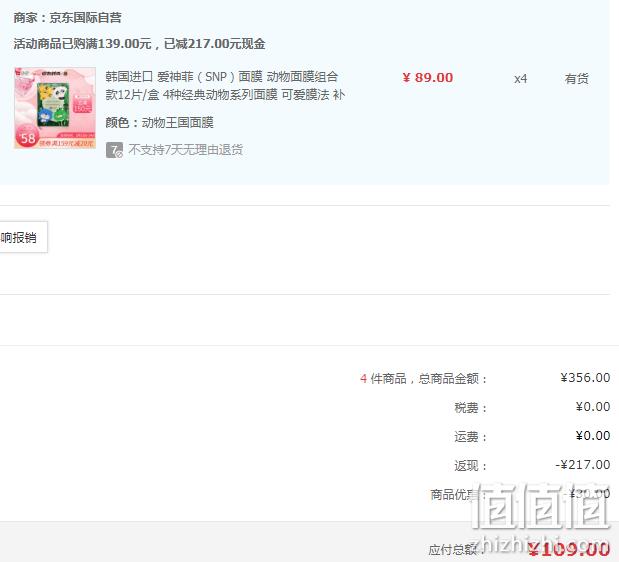This screenshot has width=619, height=562.
Task: Click the 有货 stock status
Action: (x=576, y=79)
